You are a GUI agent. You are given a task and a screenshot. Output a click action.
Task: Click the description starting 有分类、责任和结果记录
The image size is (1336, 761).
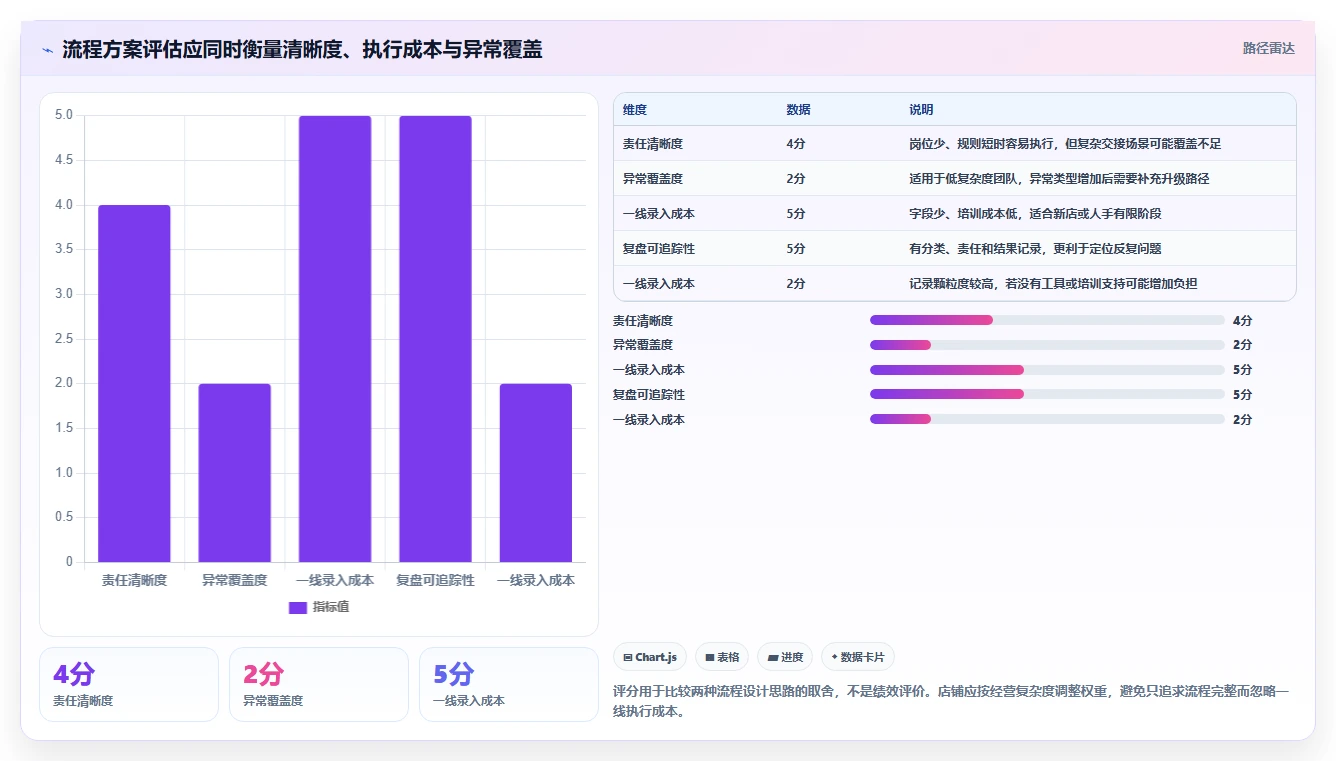tap(1035, 249)
